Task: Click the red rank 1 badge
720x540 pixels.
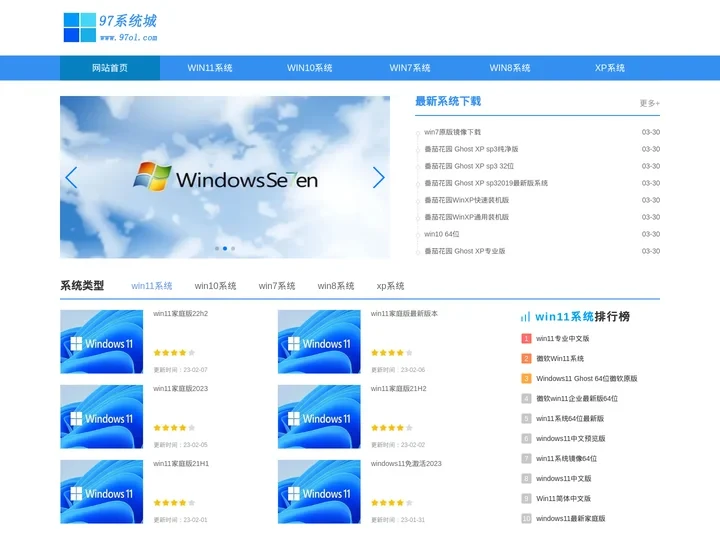Action: click(x=526, y=339)
